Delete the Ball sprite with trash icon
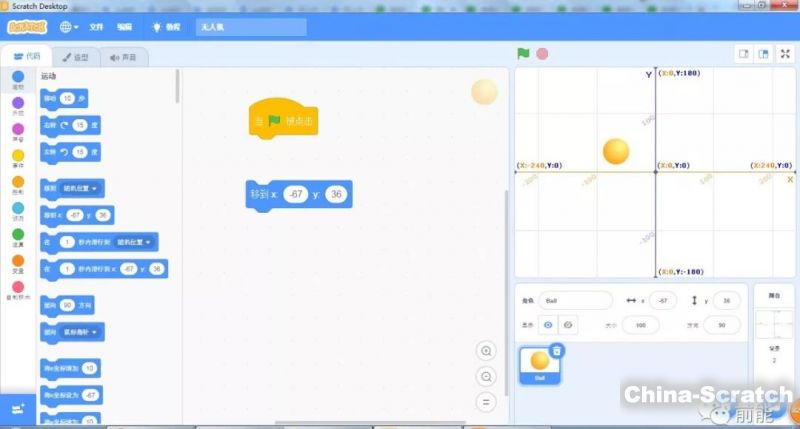Viewport: 800px width, 429px height. tap(557, 350)
